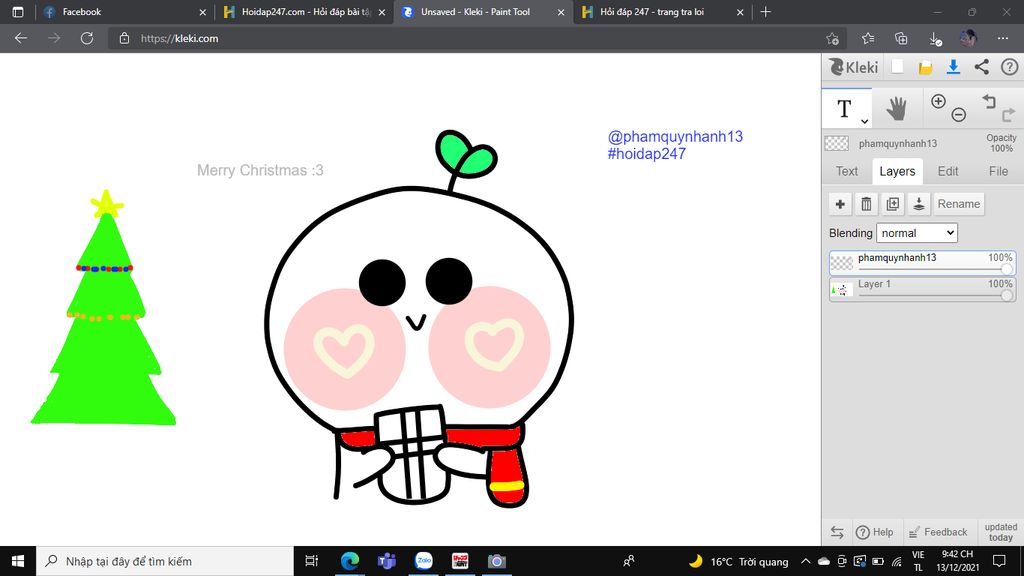Create a new blank image
The height and width of the screenshot is (576, 1024).
(x=897, y=67)
